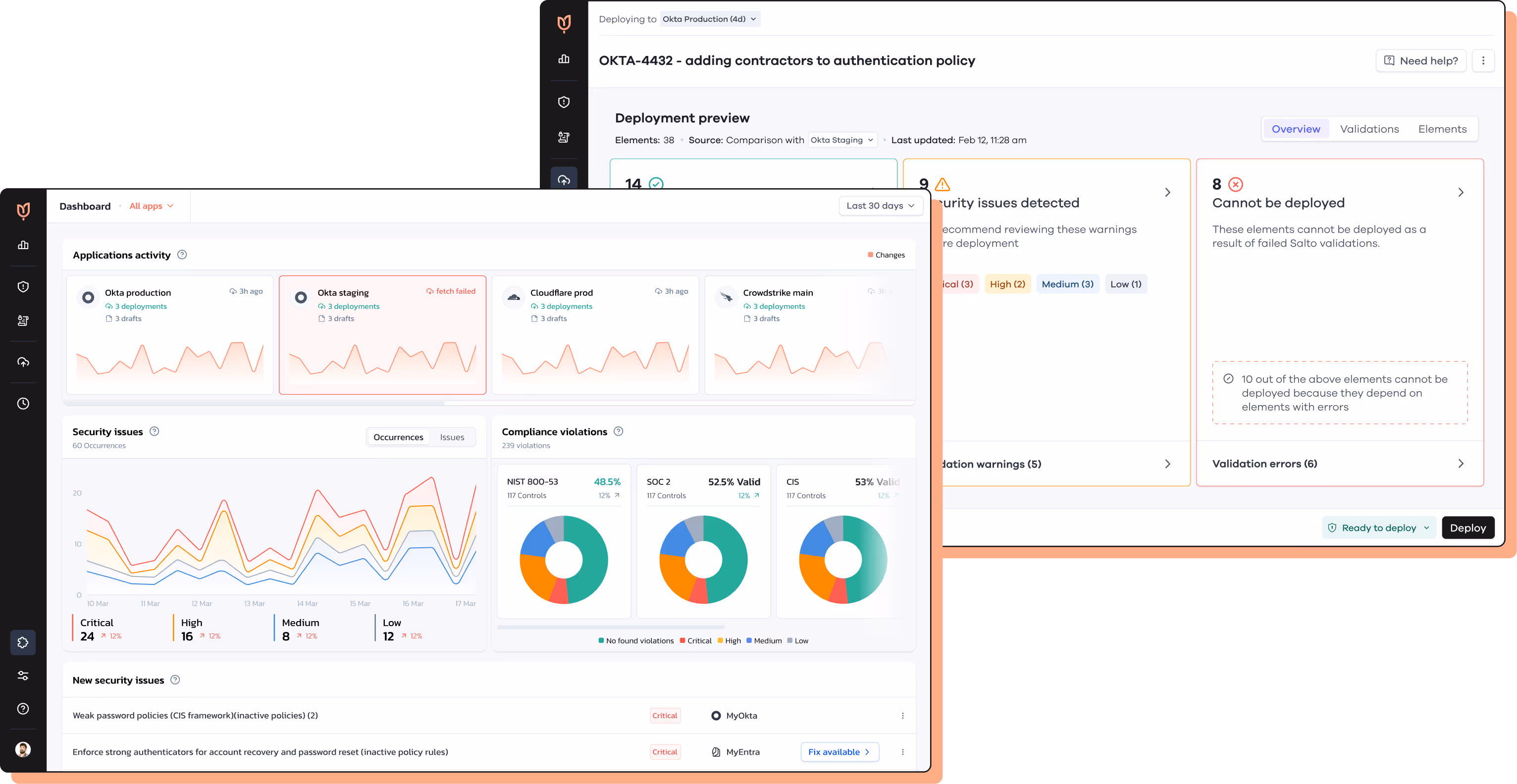Open the puzzle integrations icon in sidebar

tap(23, 643)
